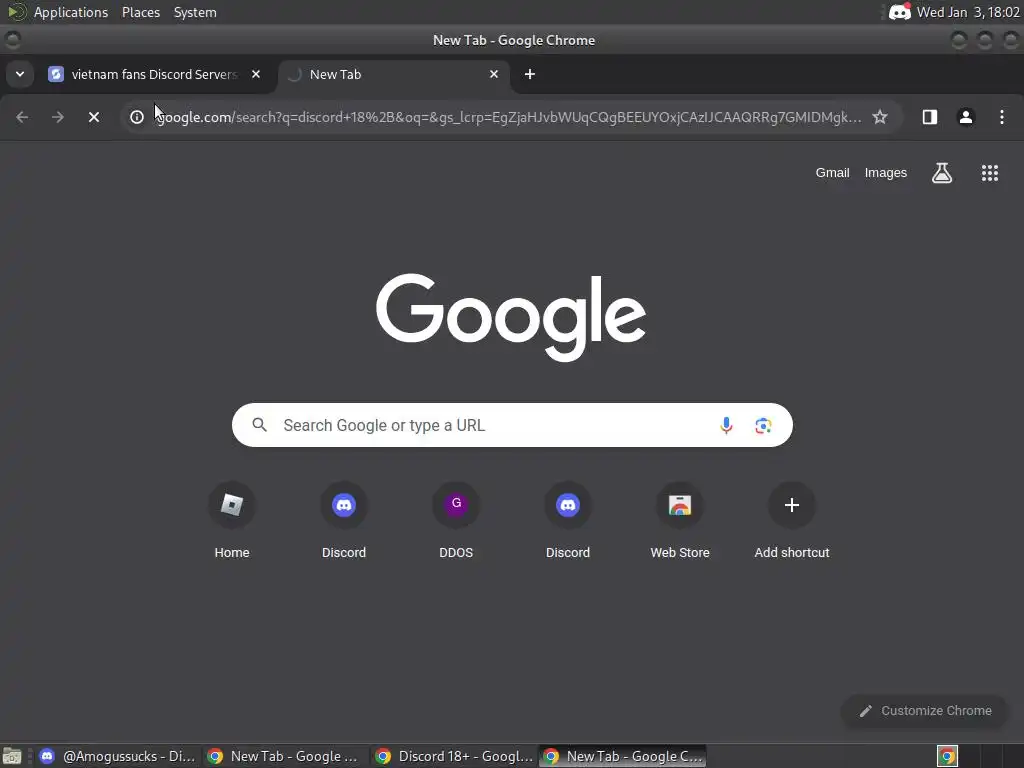This screenshot has height=768, width=1024.
Task: Open the System menu
Action: click(195, 12)
